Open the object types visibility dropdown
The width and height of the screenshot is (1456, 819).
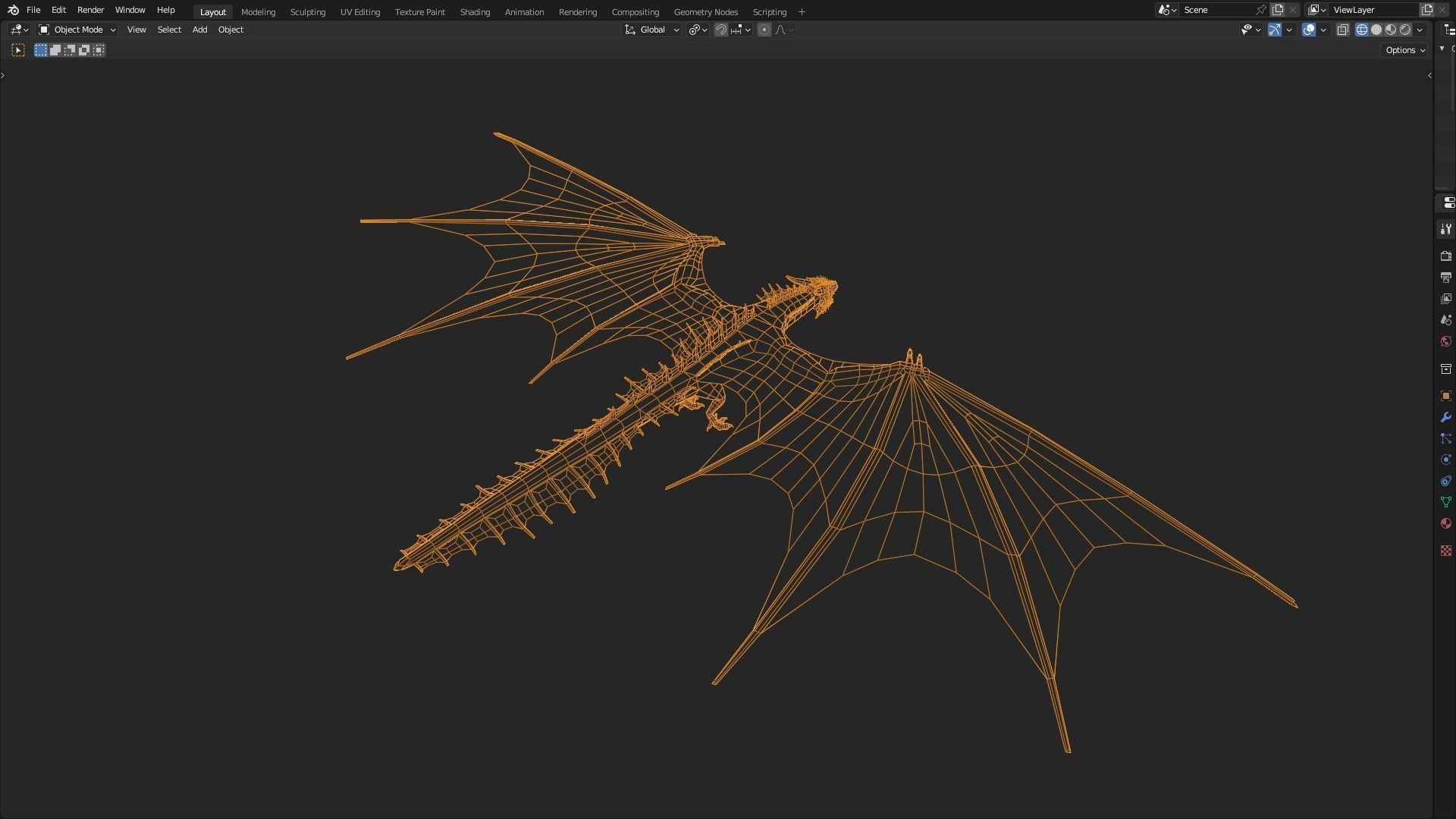[x=1250, y=30]
